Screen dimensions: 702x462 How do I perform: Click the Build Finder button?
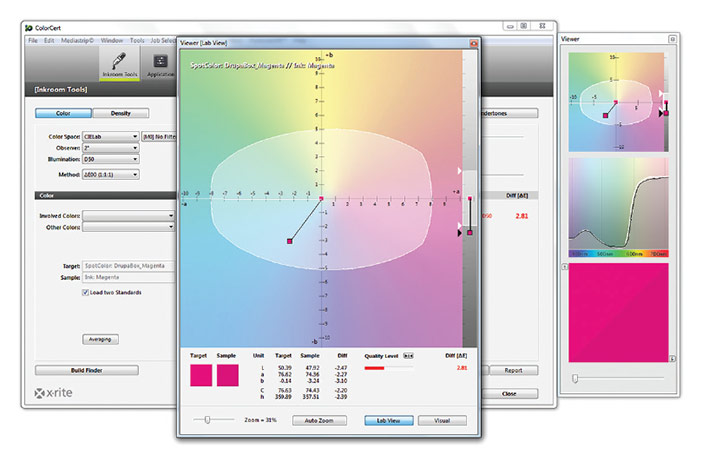[87, 370]
